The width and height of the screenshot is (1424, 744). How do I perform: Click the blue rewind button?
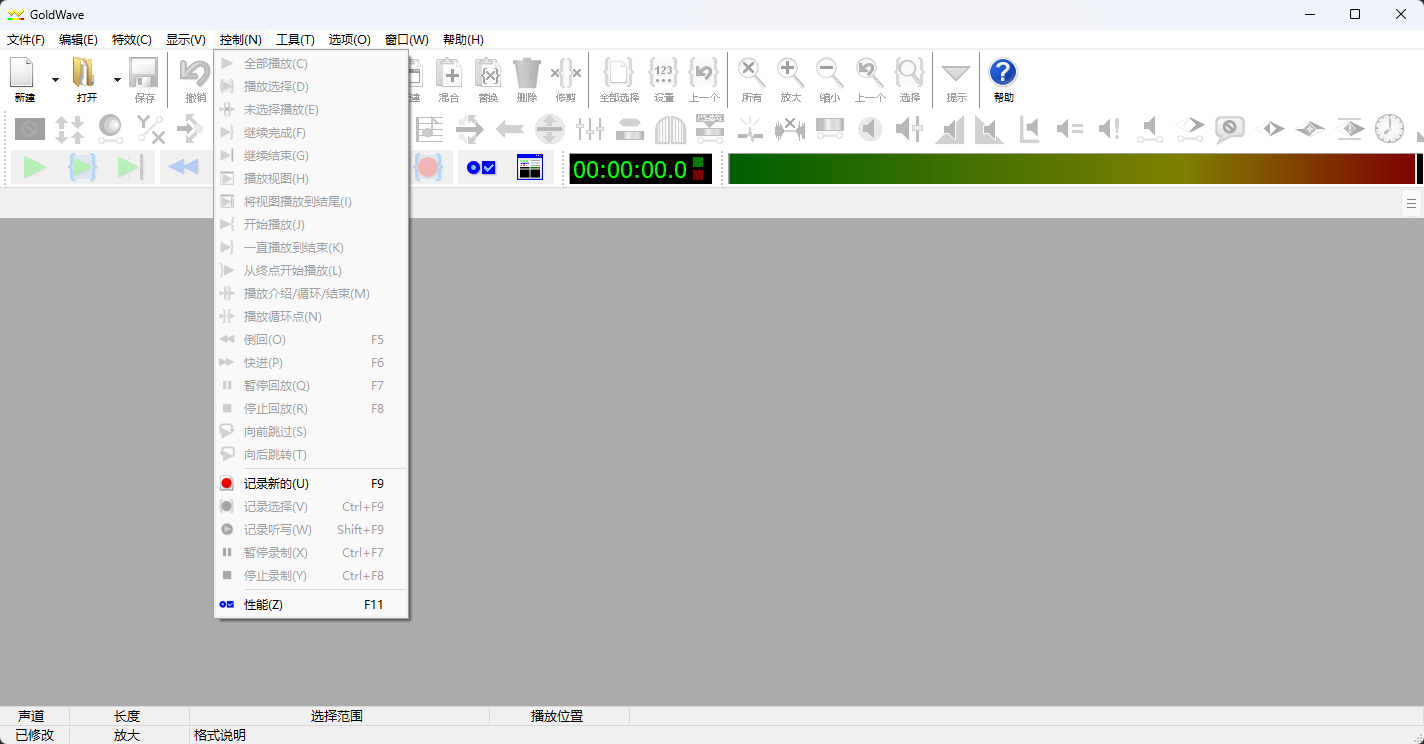(x=183, y=168)
